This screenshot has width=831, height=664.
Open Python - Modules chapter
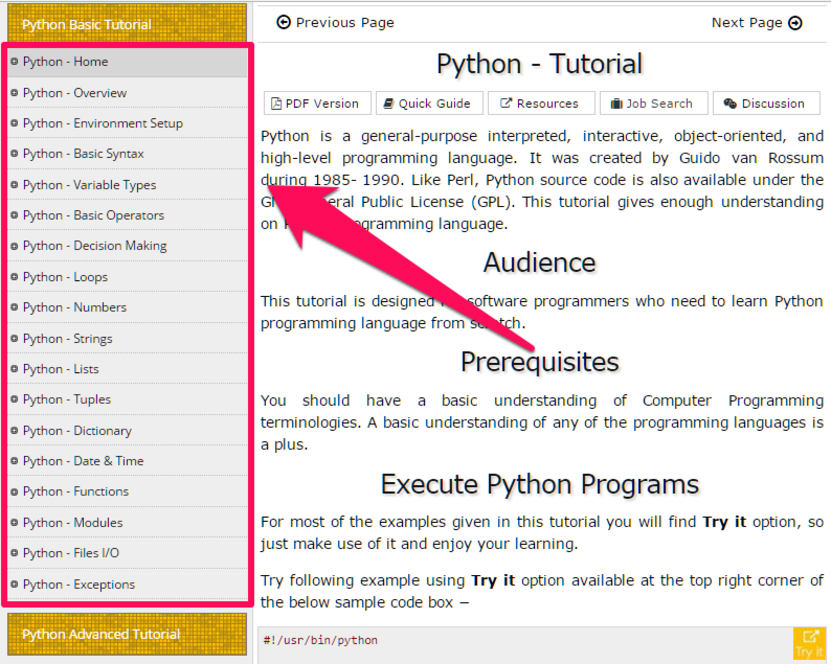click(x=128, y=523)
